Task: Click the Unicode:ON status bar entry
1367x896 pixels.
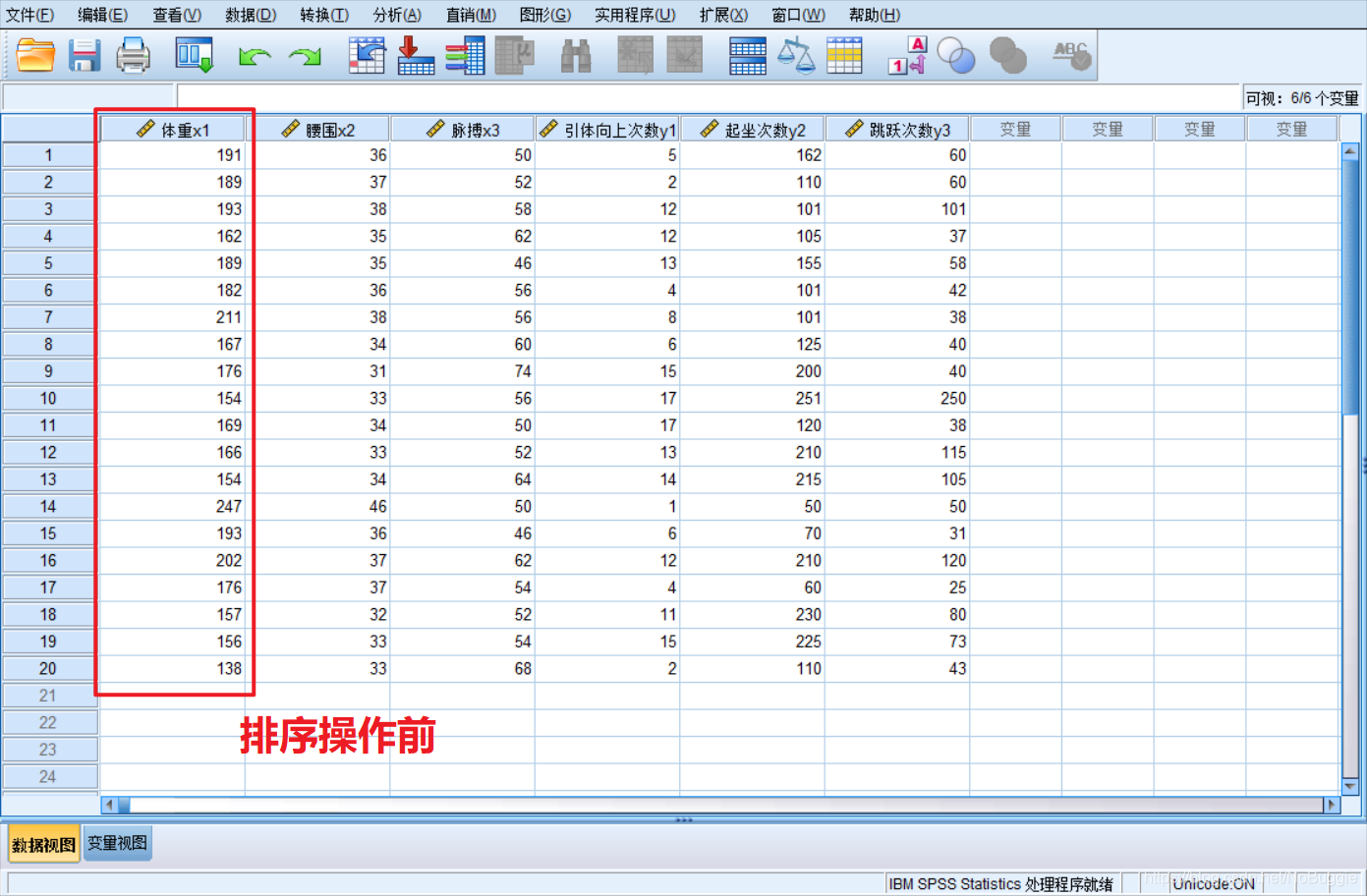Action: [x=1214, y=883]
